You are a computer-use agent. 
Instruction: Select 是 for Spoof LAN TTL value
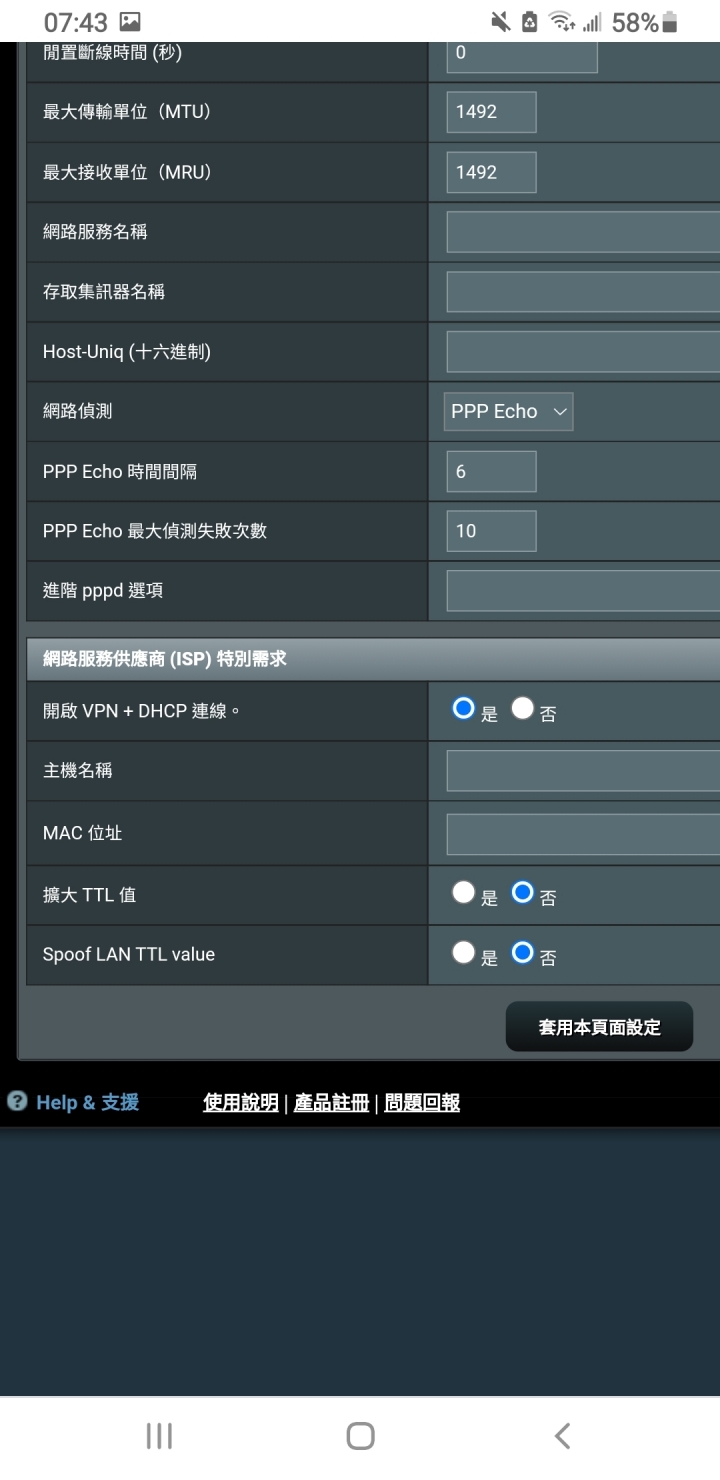[x=462, y=953]
